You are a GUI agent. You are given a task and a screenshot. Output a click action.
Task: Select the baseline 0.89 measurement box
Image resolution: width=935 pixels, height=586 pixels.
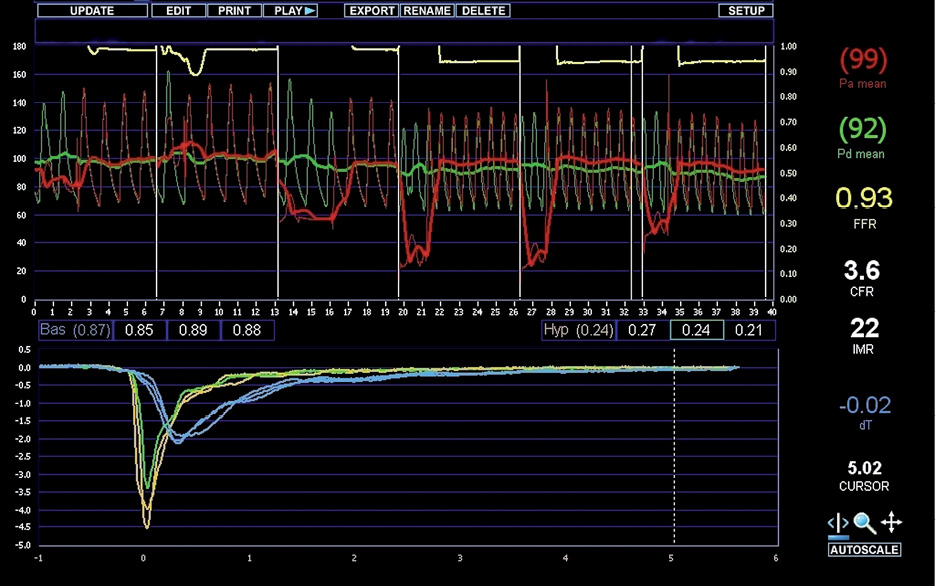click(x=193, y=330)
